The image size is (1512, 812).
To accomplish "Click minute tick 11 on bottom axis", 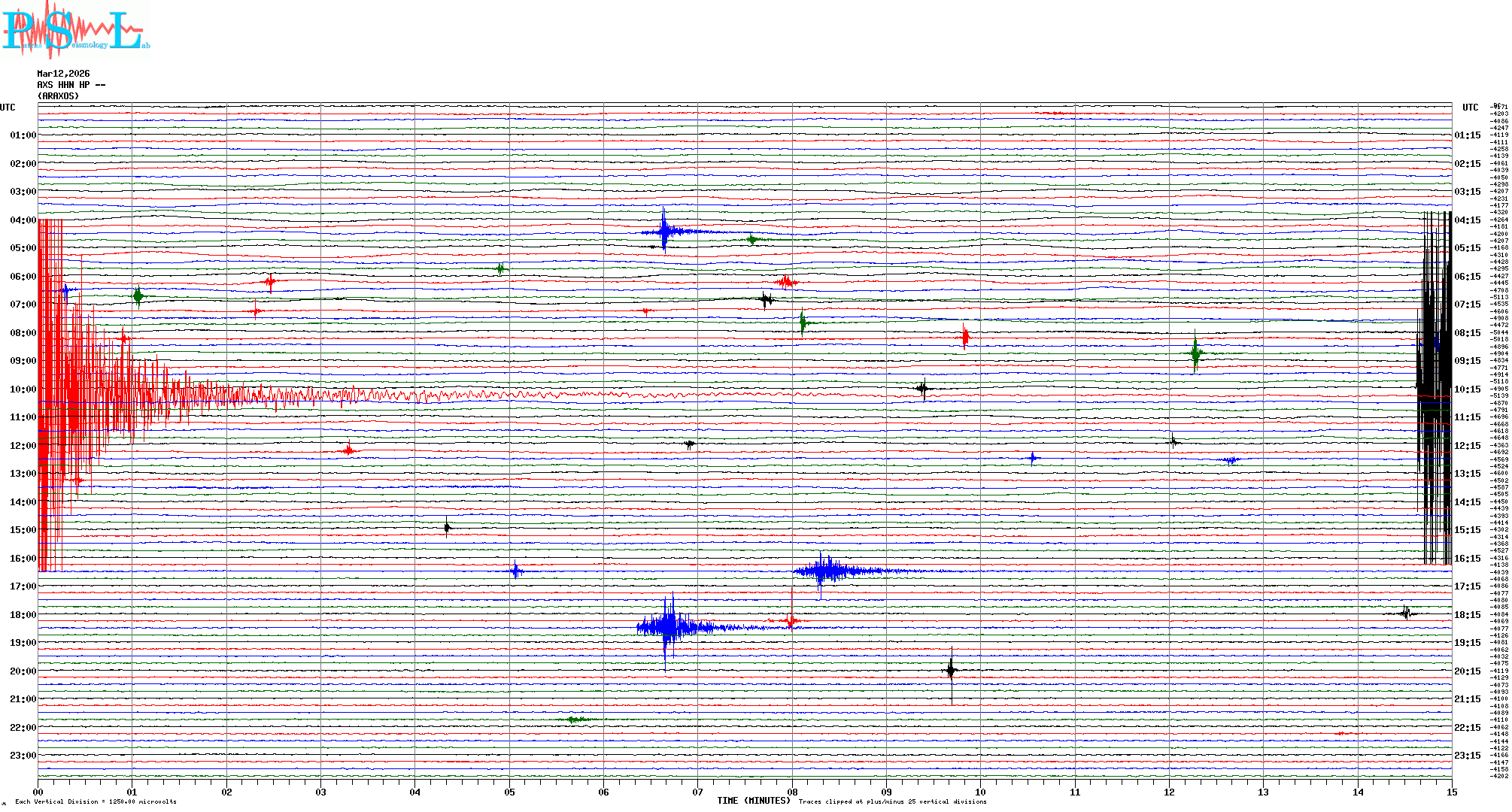I will coord(1074,792).
